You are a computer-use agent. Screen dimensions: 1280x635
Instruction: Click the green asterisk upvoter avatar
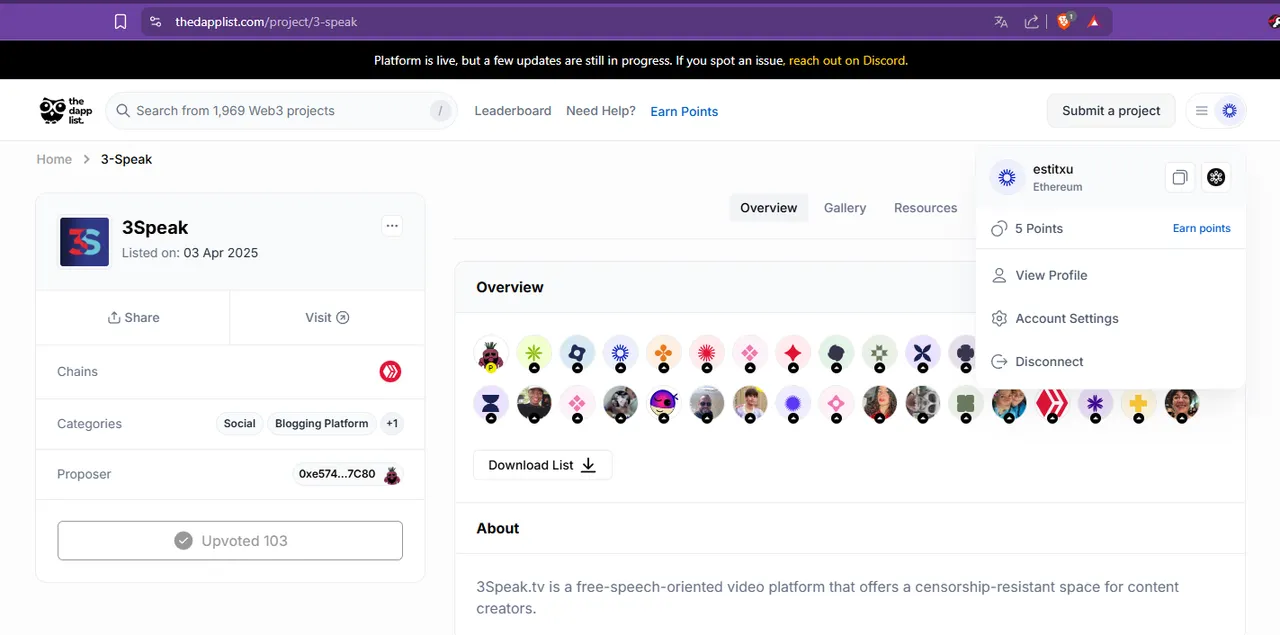click(534, 352)
